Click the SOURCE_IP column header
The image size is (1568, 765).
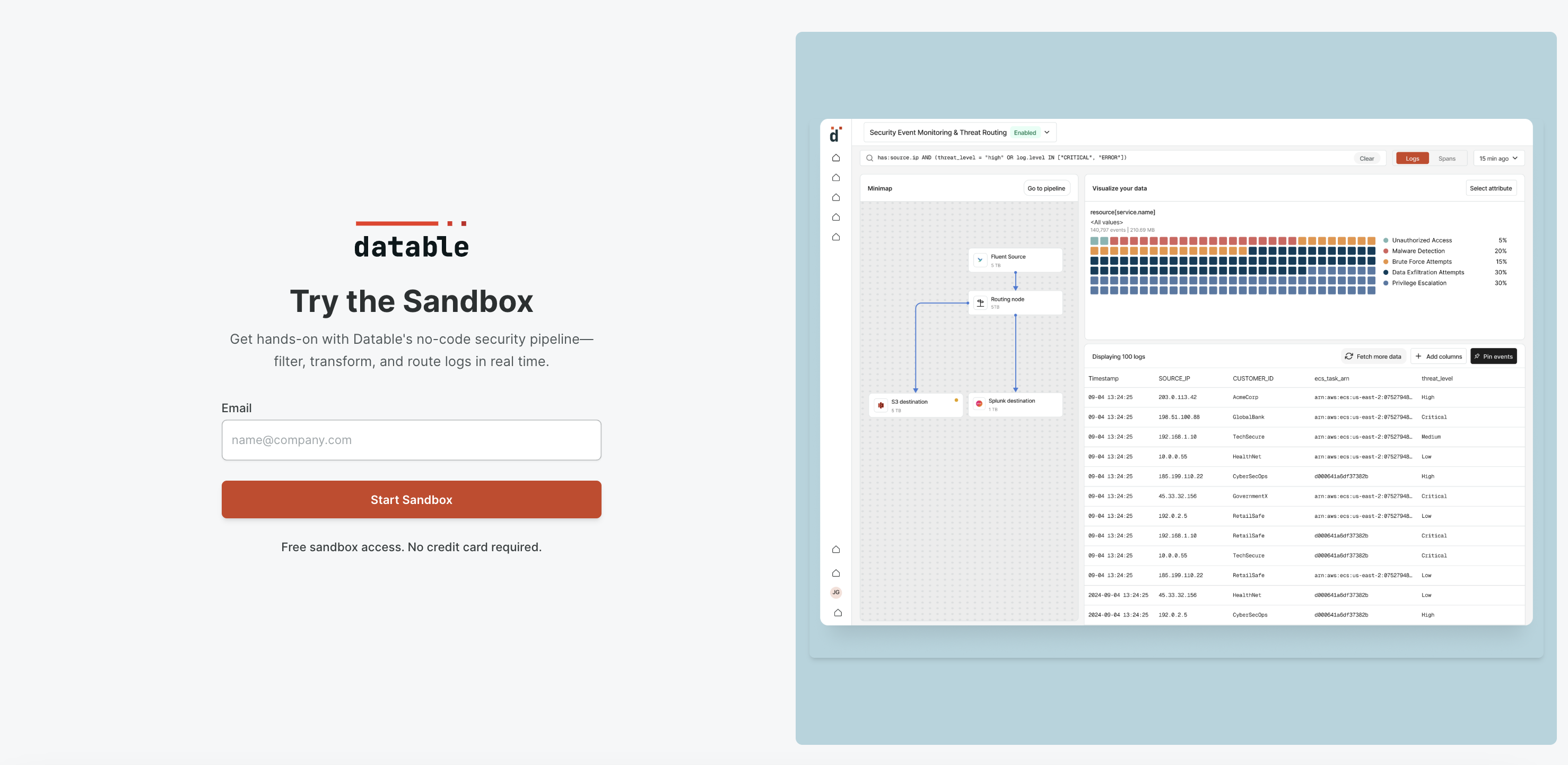(x=1174, y=379)
